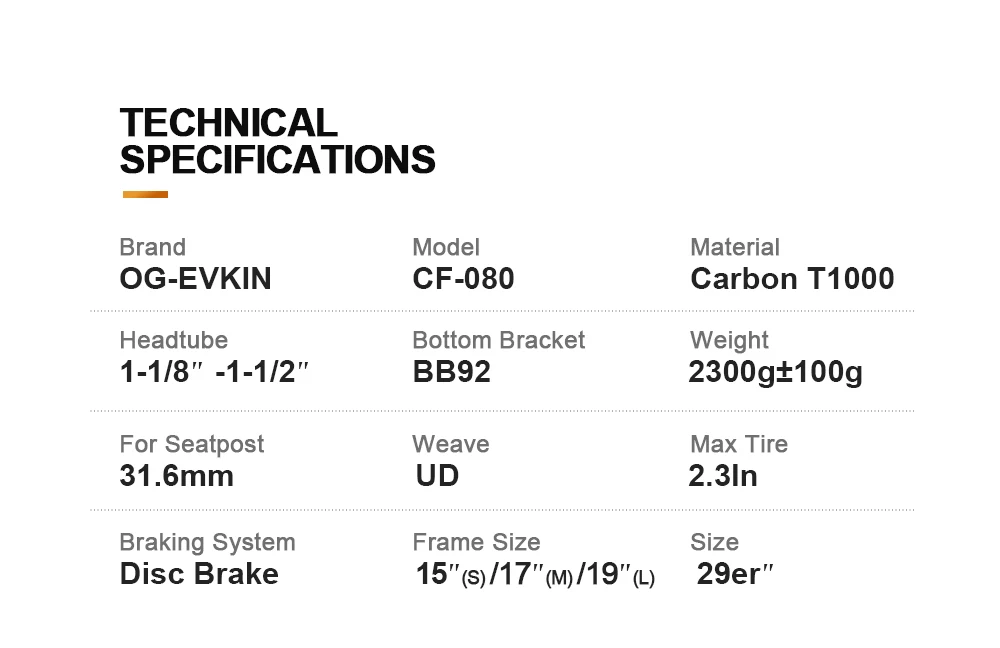Select the 29er" wheel size value

[735, 574]
